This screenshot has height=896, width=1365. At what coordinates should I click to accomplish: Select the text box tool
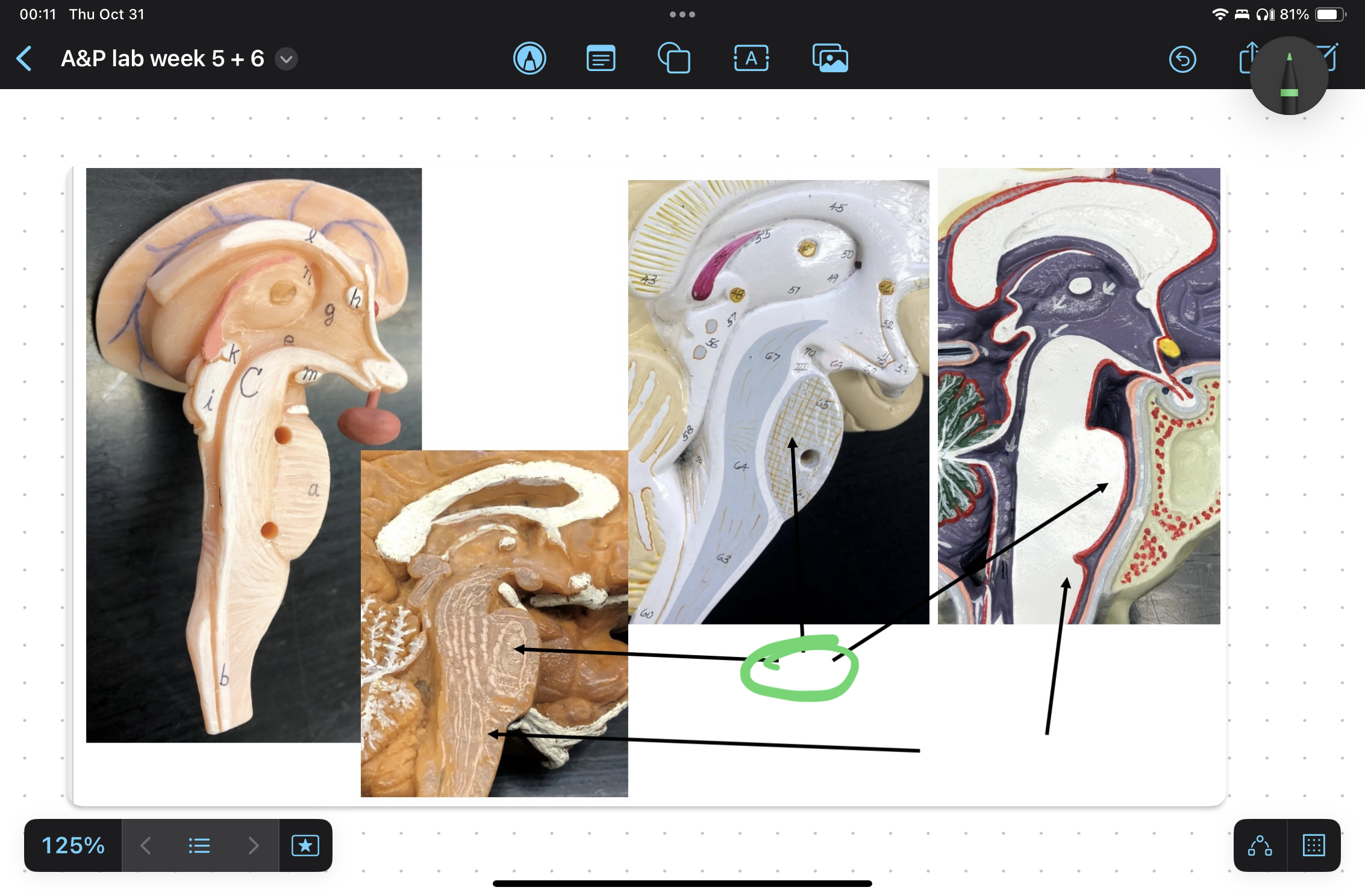pos(751,59)
